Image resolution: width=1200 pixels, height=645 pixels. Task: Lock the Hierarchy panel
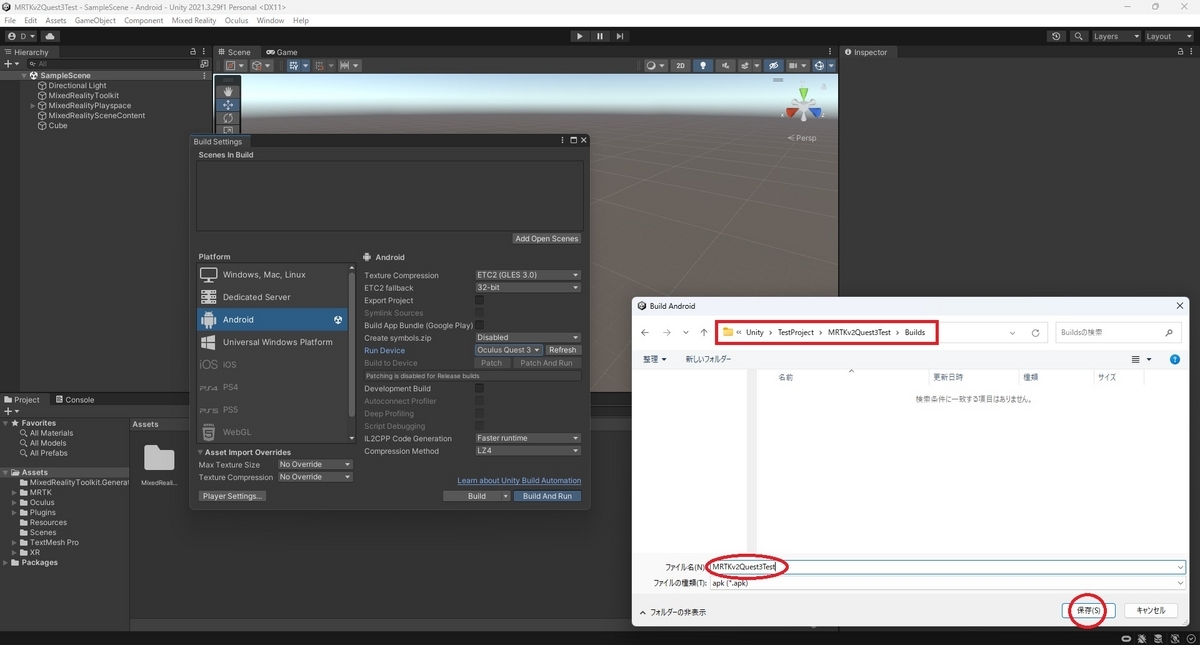193,52
